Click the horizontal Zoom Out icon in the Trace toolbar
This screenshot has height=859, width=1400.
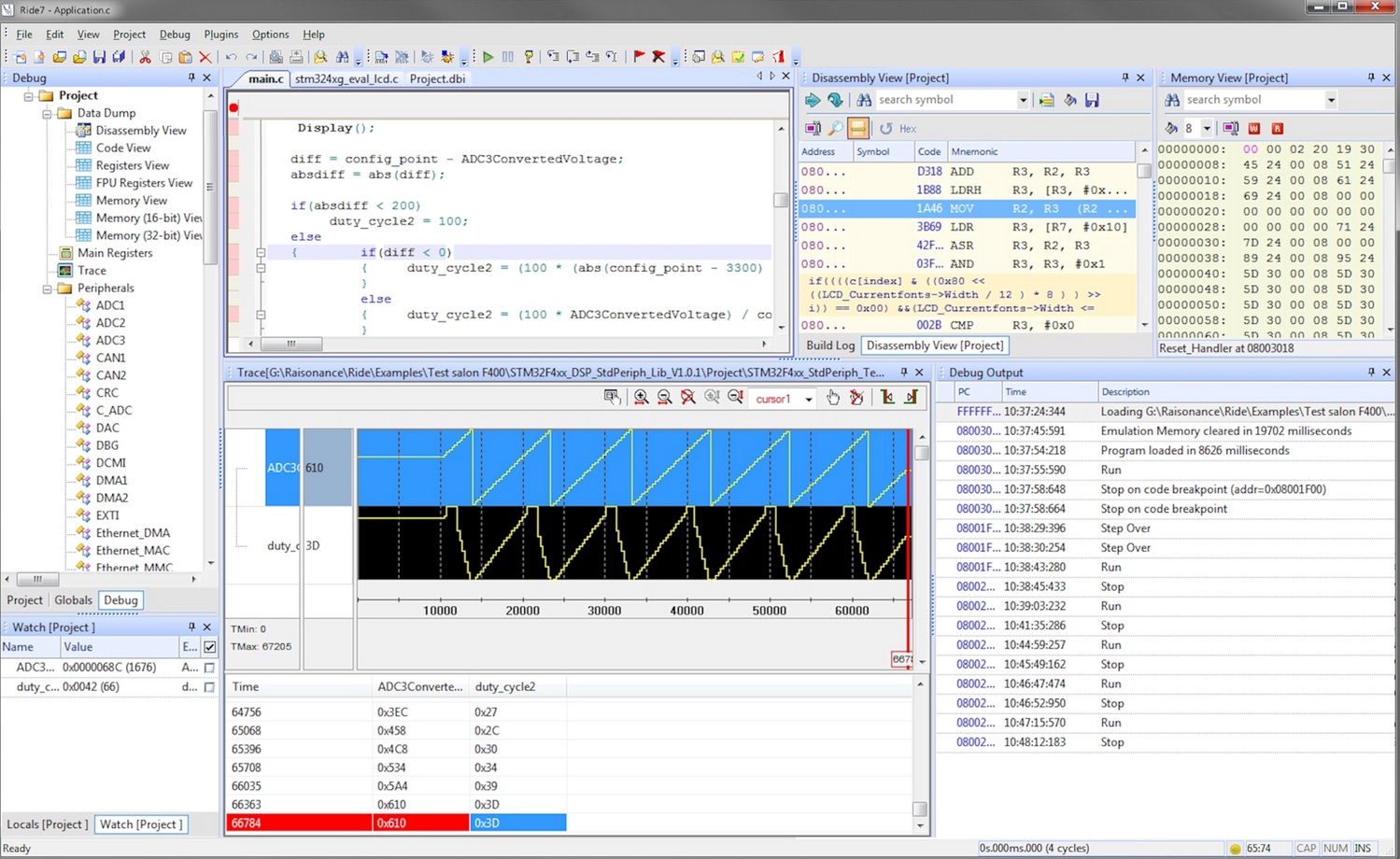point(664,398)
